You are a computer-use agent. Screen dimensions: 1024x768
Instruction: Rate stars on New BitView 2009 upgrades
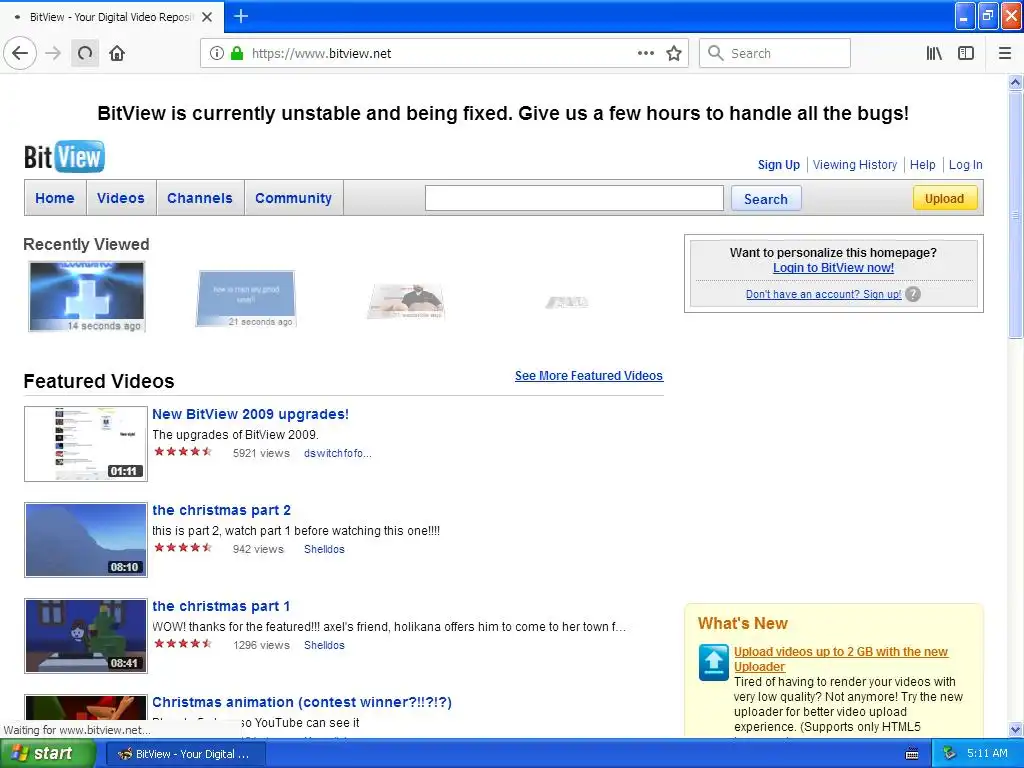point(183,451)
